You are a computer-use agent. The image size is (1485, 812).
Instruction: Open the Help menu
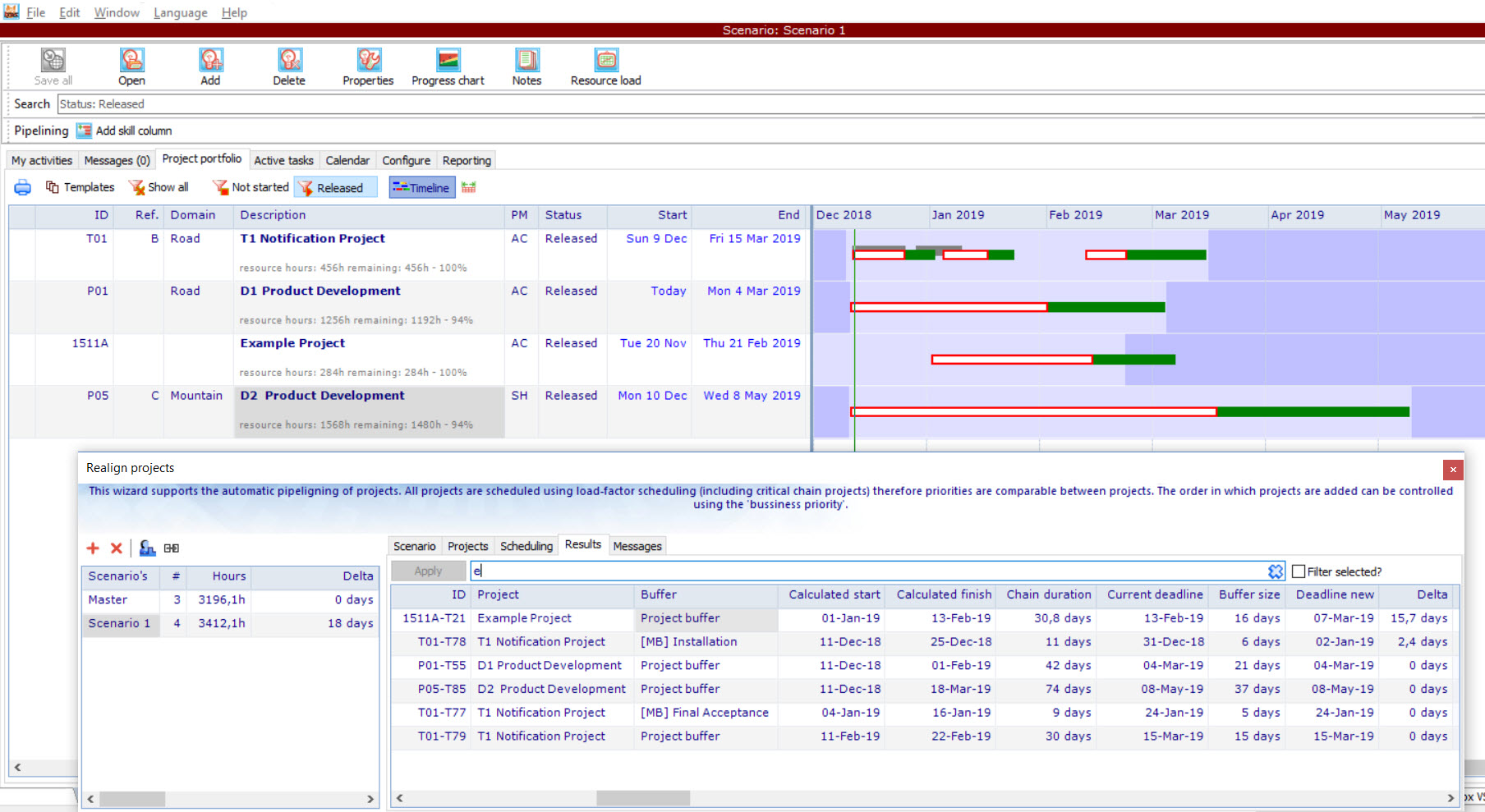click(x=234, y=12)
